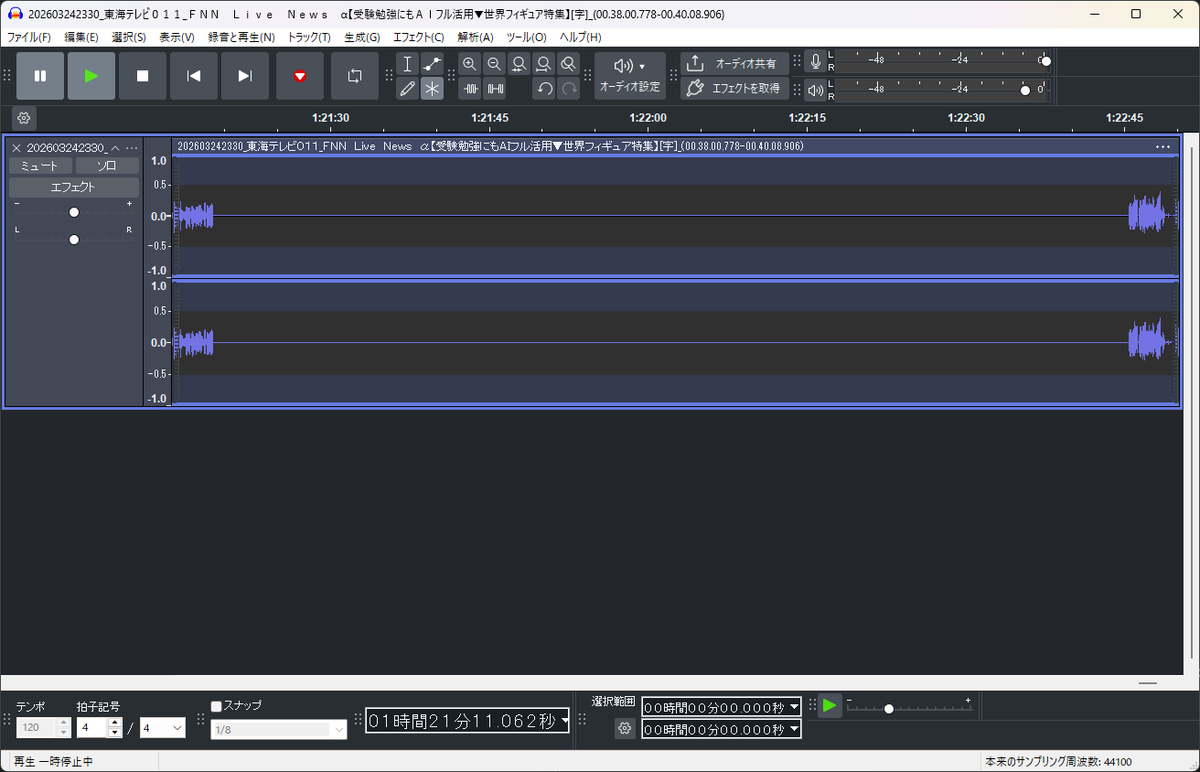Click the オーディオ共有 button
The image size is (1200, 772).
(735, 63)
